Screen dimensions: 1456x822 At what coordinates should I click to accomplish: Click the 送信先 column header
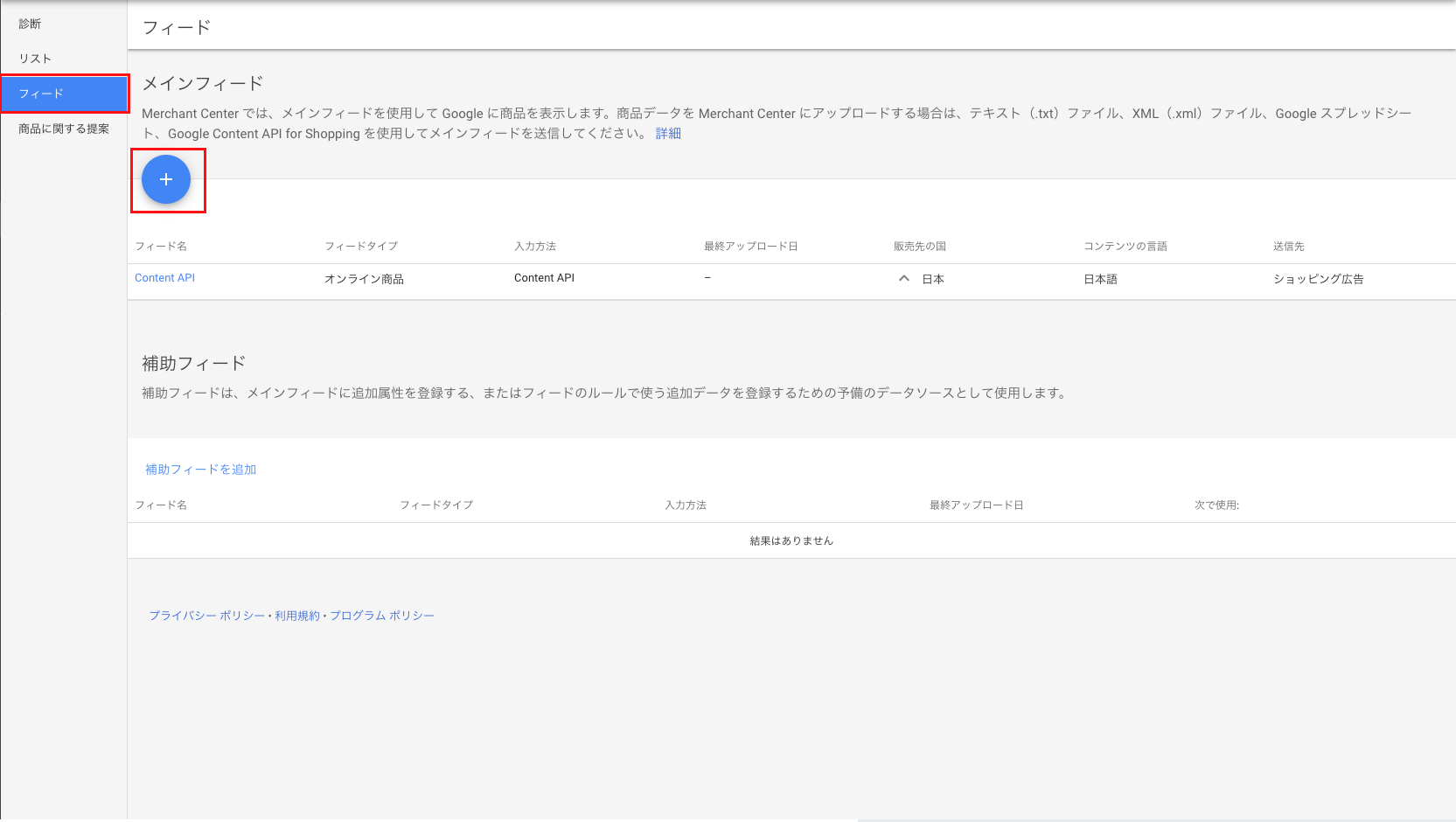click(x=1288, y=247)
